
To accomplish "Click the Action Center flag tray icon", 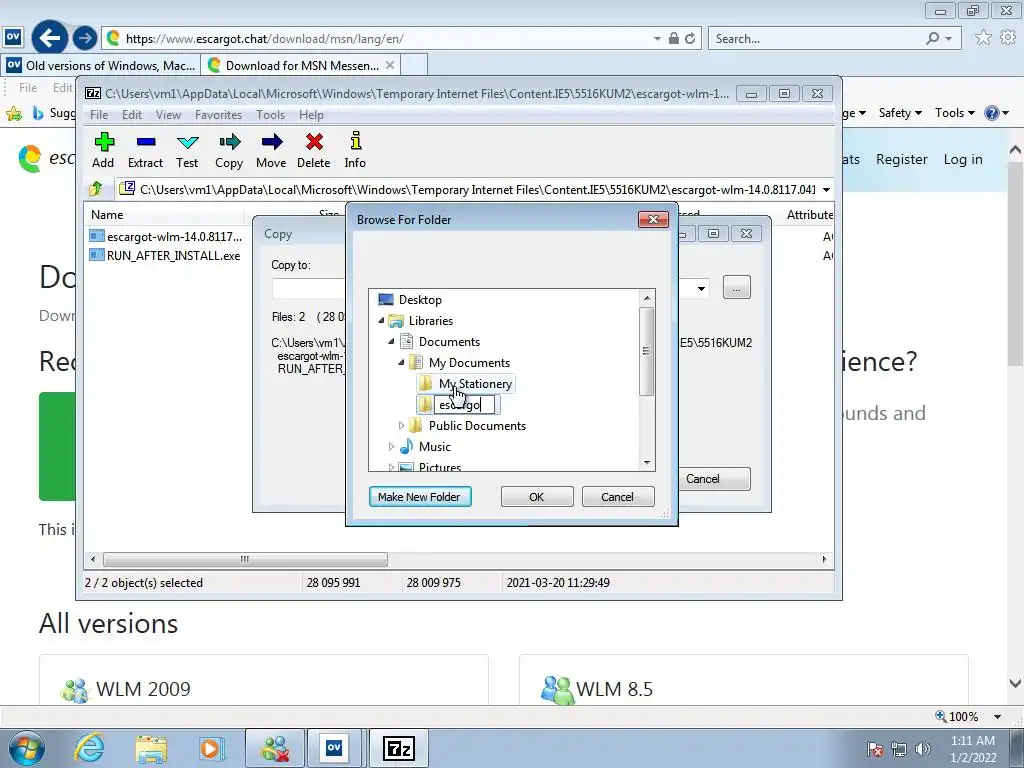I will [875, 748].
